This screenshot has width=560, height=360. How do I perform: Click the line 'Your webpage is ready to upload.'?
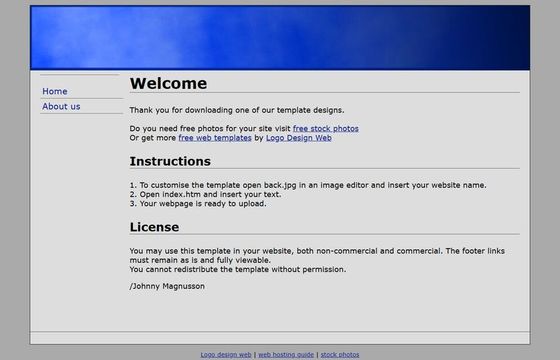click(x=198, y=204)
